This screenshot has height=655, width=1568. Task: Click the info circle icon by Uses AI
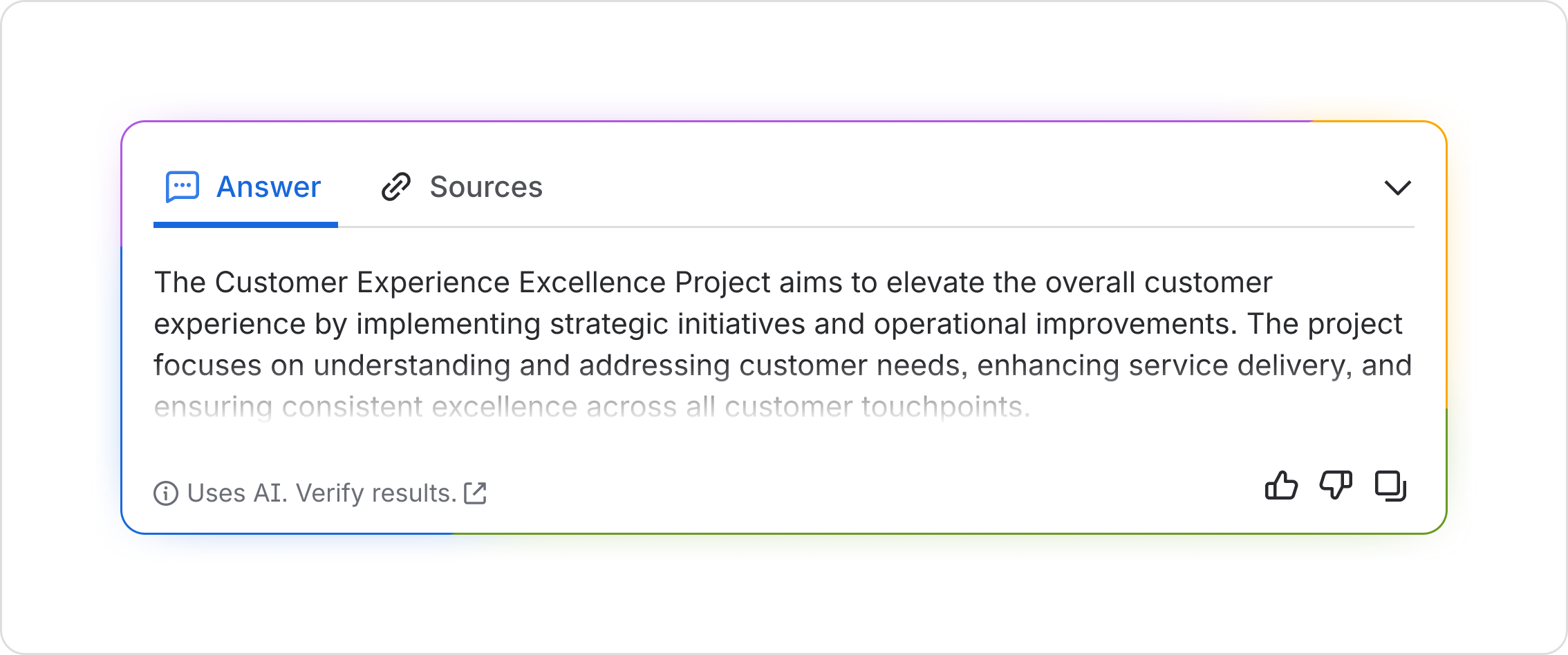click(166, 493)
